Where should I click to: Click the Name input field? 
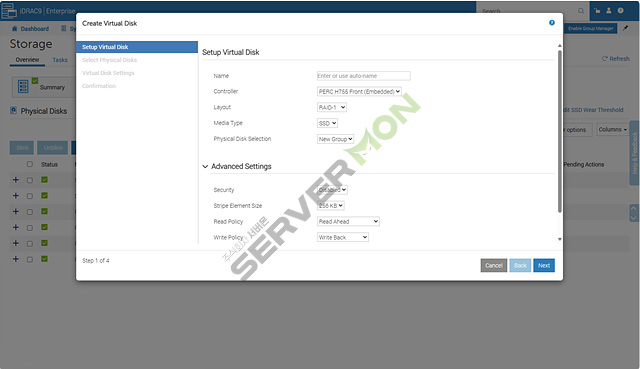pos(364,76)
